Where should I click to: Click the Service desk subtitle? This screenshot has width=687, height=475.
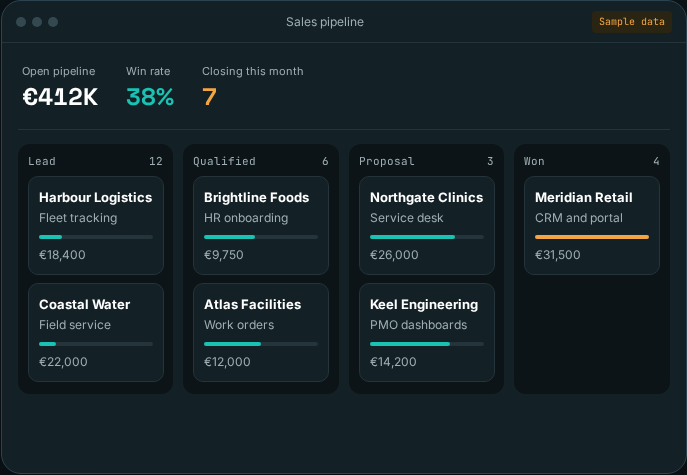407,218
